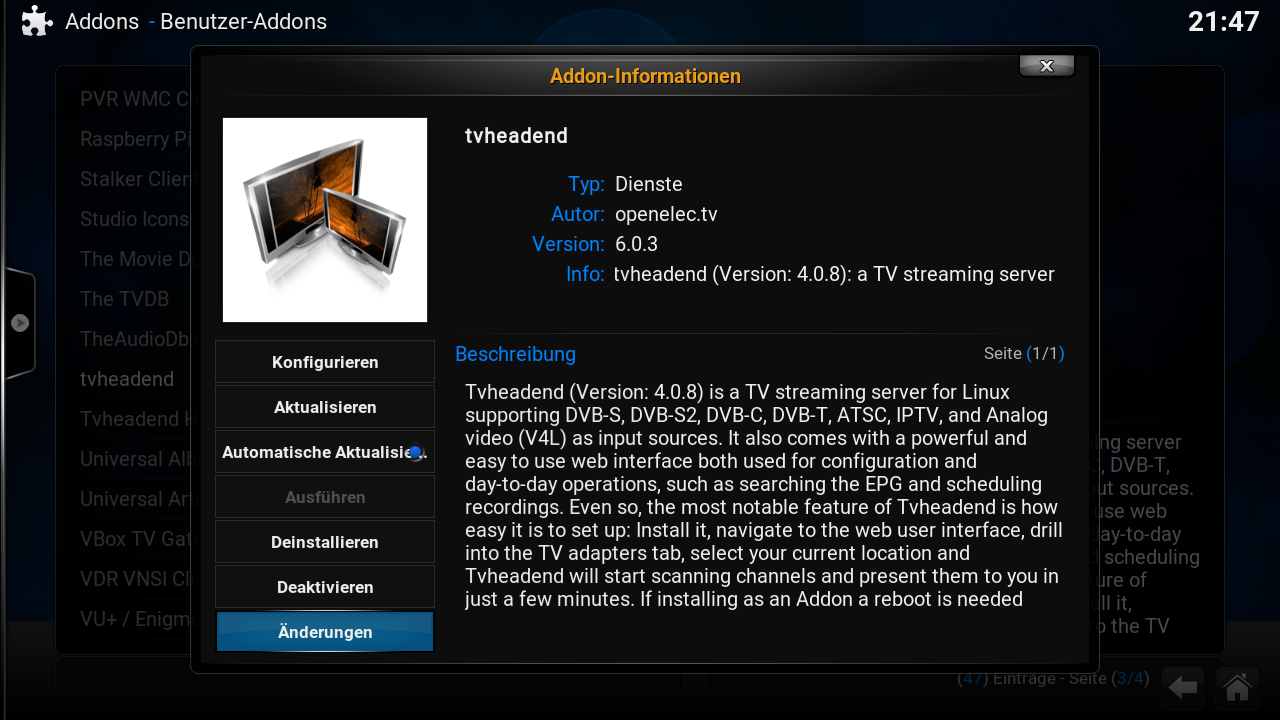The height and width of the screenshot is (720, 1280).
Task: Select Studio Icons list entry
Action: (135, 219)
